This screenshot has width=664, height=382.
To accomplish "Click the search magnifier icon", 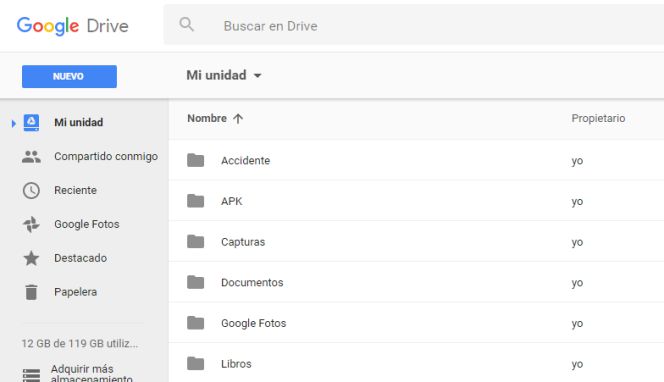I will pyautogui.click(x=186, y=25).
